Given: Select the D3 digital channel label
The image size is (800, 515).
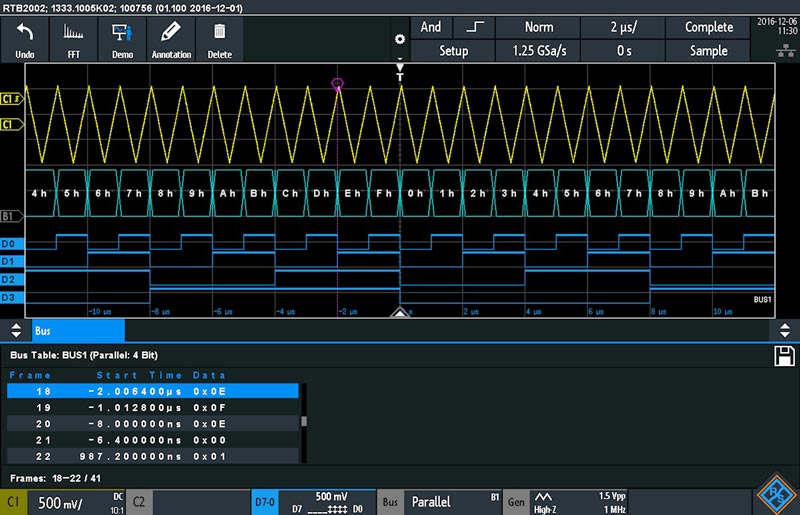Looking at the screenshot, I should 12,298.
